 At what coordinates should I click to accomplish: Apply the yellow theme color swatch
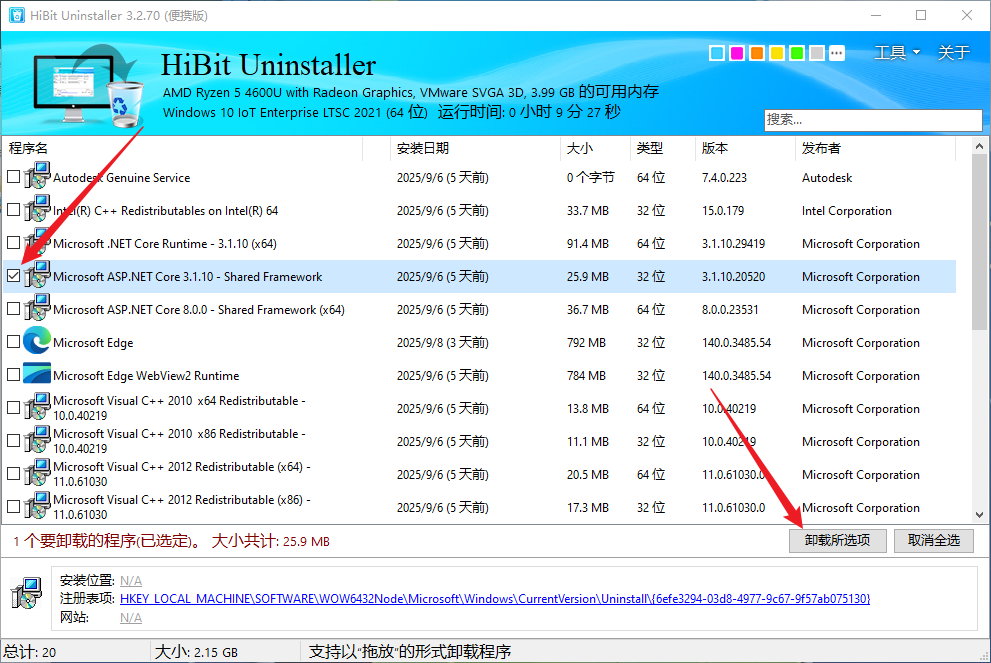click(777, 53)
